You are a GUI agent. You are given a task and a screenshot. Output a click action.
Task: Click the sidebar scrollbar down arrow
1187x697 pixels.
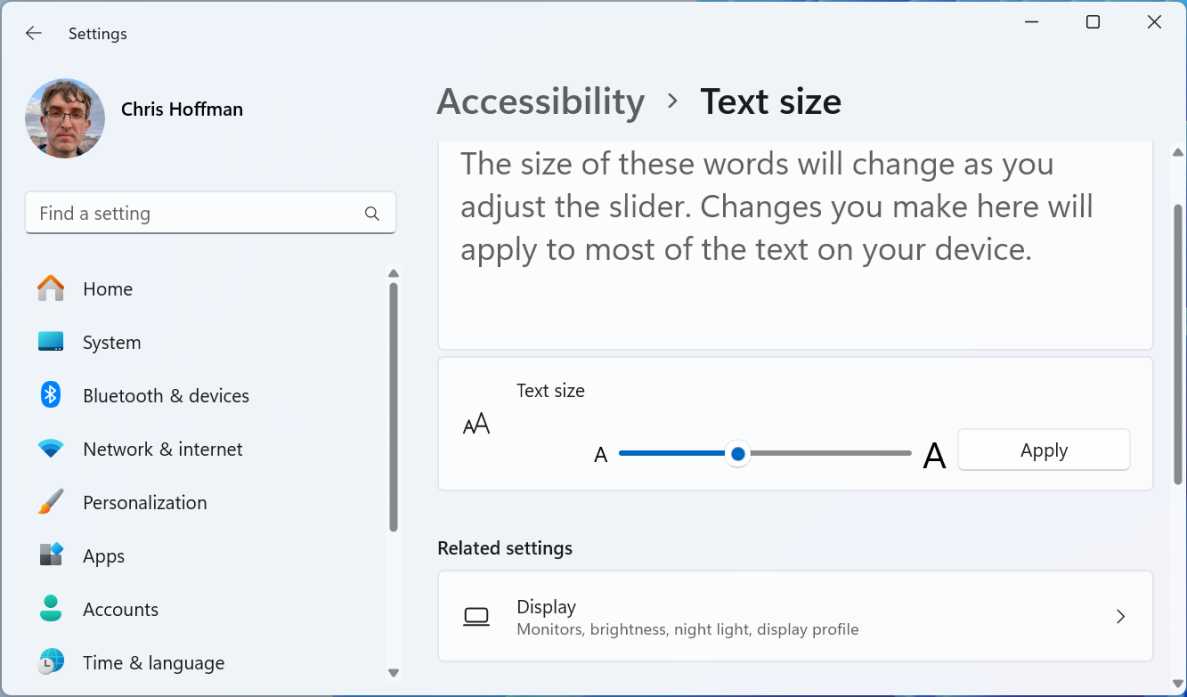tap(393, 673)
